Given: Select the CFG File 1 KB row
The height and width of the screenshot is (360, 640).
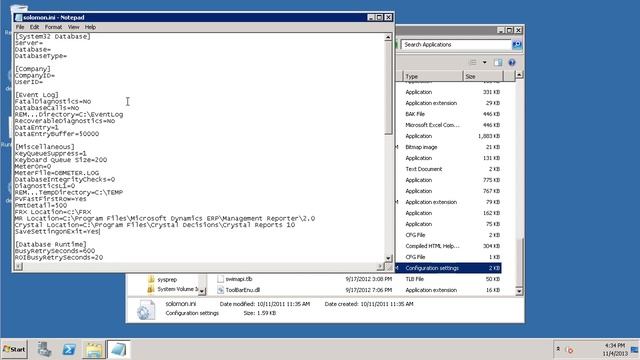Looking at the screenshot, I should click(448, 257).
